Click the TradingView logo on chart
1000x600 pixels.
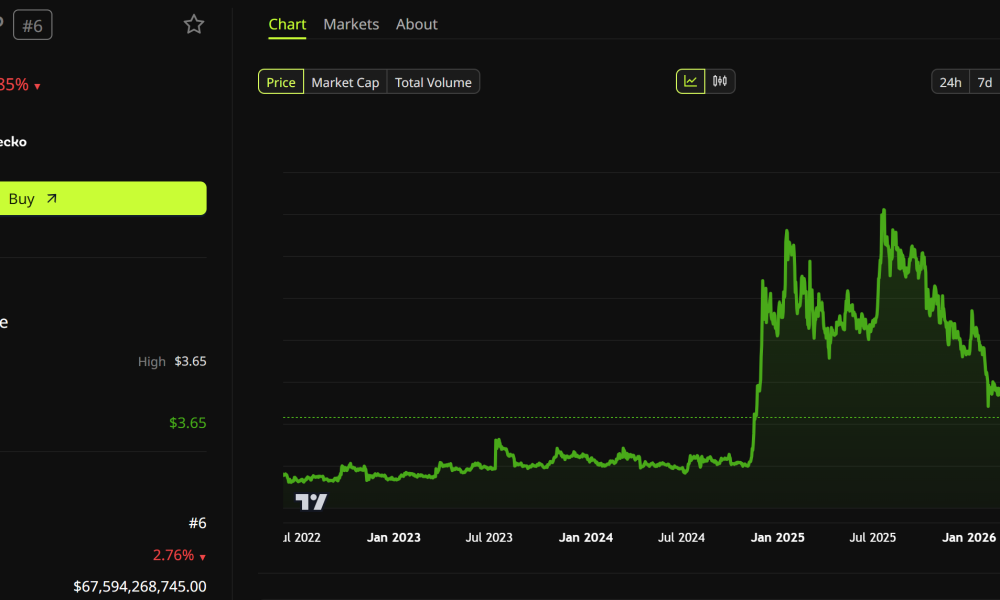coord(311,502)
